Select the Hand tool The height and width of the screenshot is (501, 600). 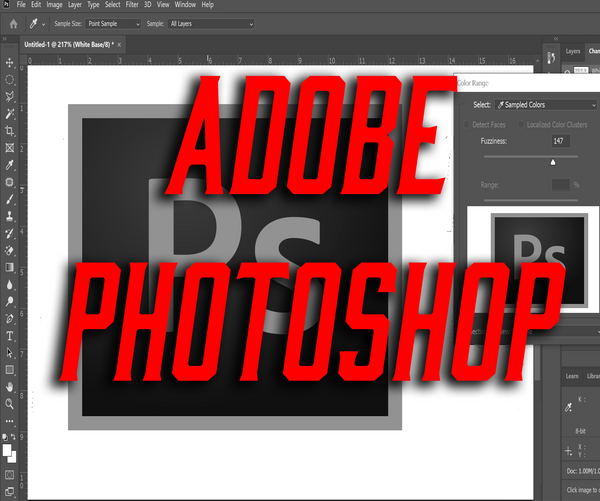tap(10, 387)
